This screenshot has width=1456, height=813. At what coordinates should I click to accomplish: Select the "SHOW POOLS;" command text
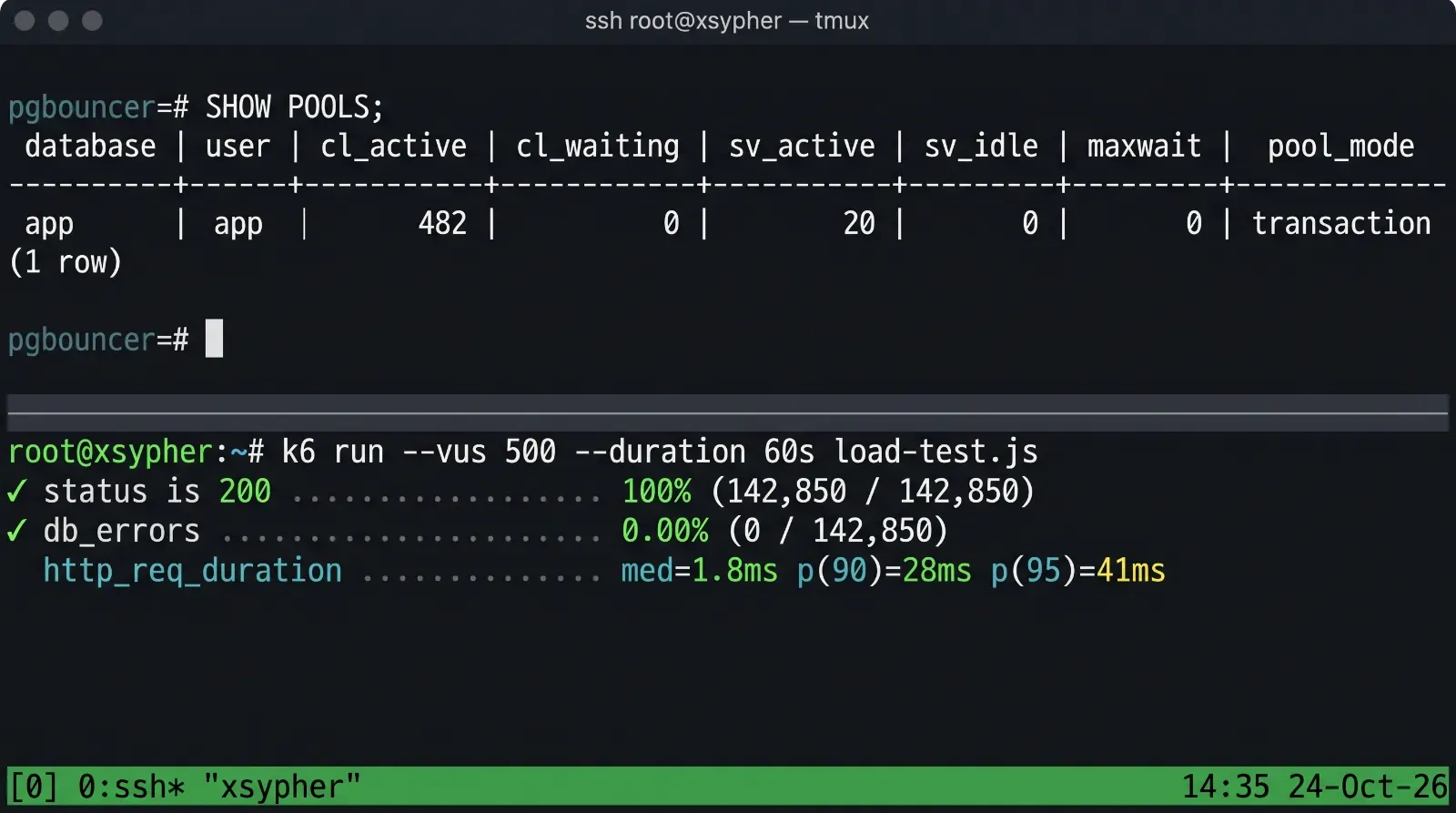[295, 107]
